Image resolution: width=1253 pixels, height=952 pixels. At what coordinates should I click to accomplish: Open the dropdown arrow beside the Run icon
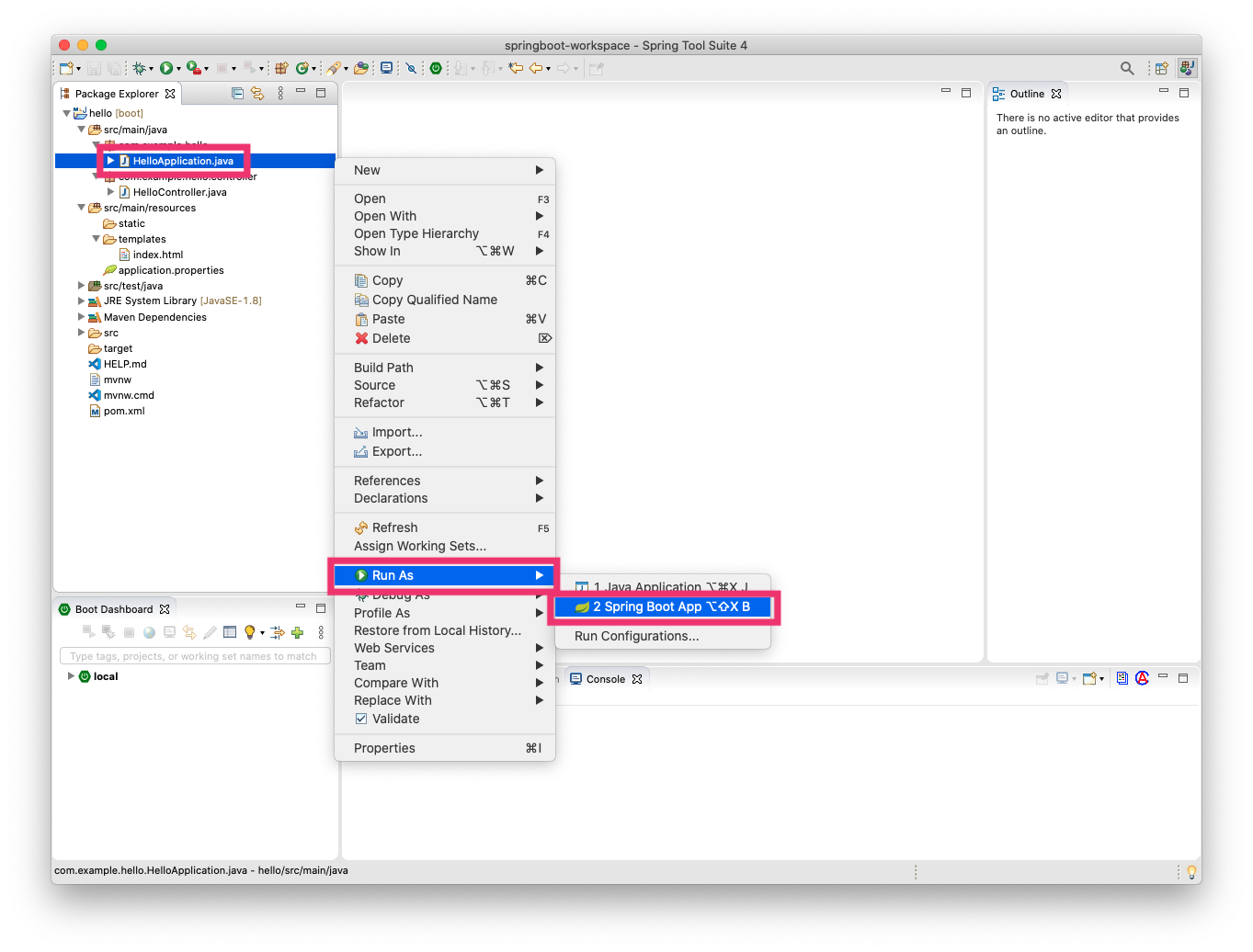(x=180, y=68)
